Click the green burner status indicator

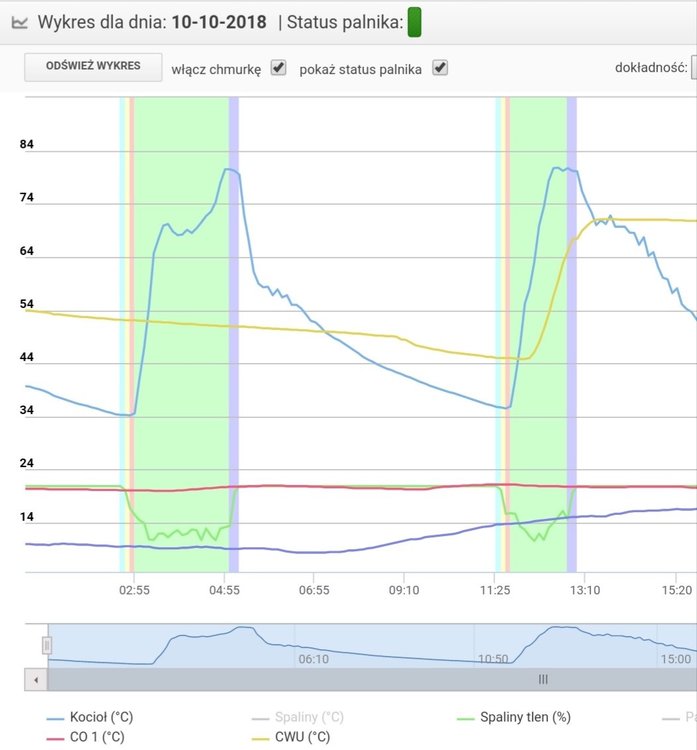tap(414, 21)
